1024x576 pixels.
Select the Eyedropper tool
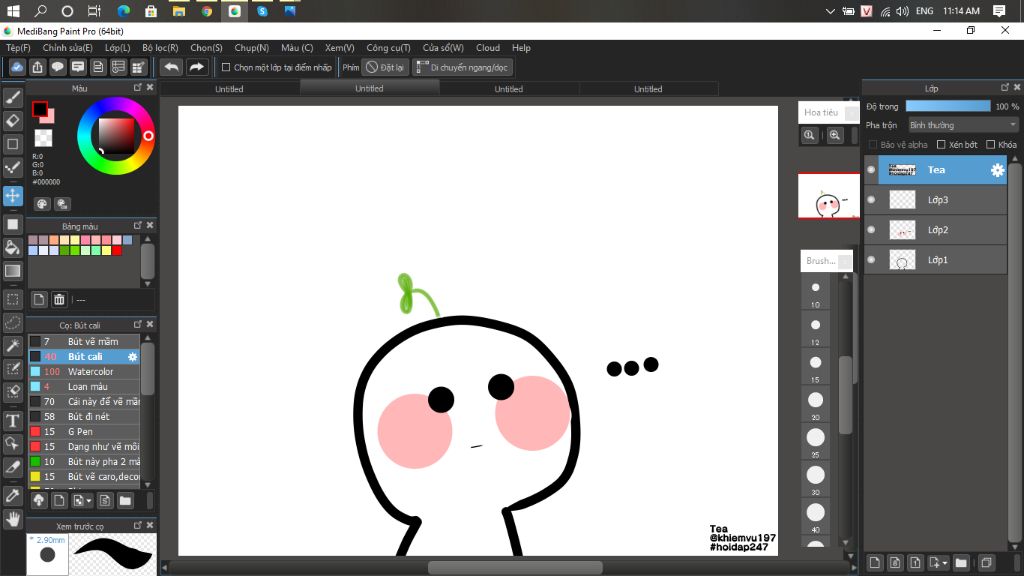(13, 495)
